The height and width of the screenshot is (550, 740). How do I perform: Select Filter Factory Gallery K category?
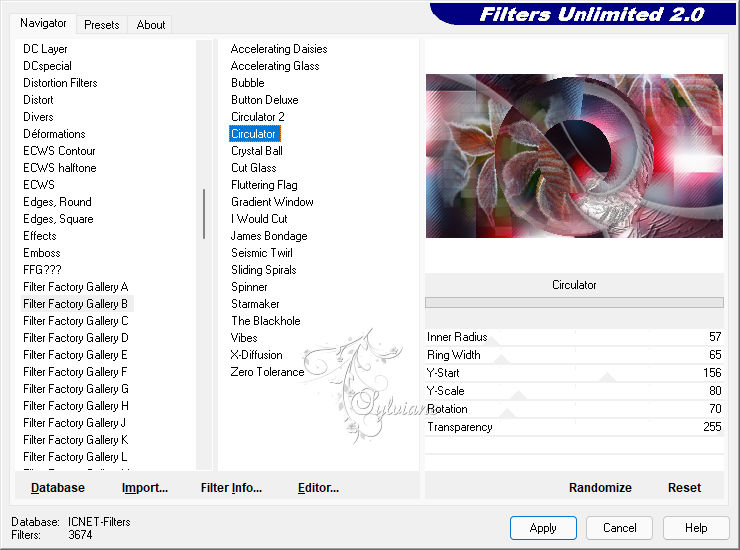[76, 440]
